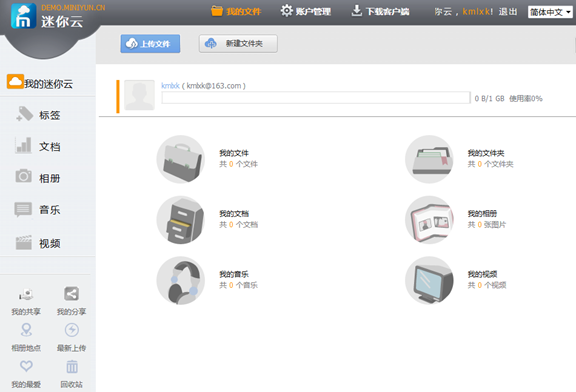Click 退出 to log out
Viewport: 576px width, 392px height.
click(508, 12)
